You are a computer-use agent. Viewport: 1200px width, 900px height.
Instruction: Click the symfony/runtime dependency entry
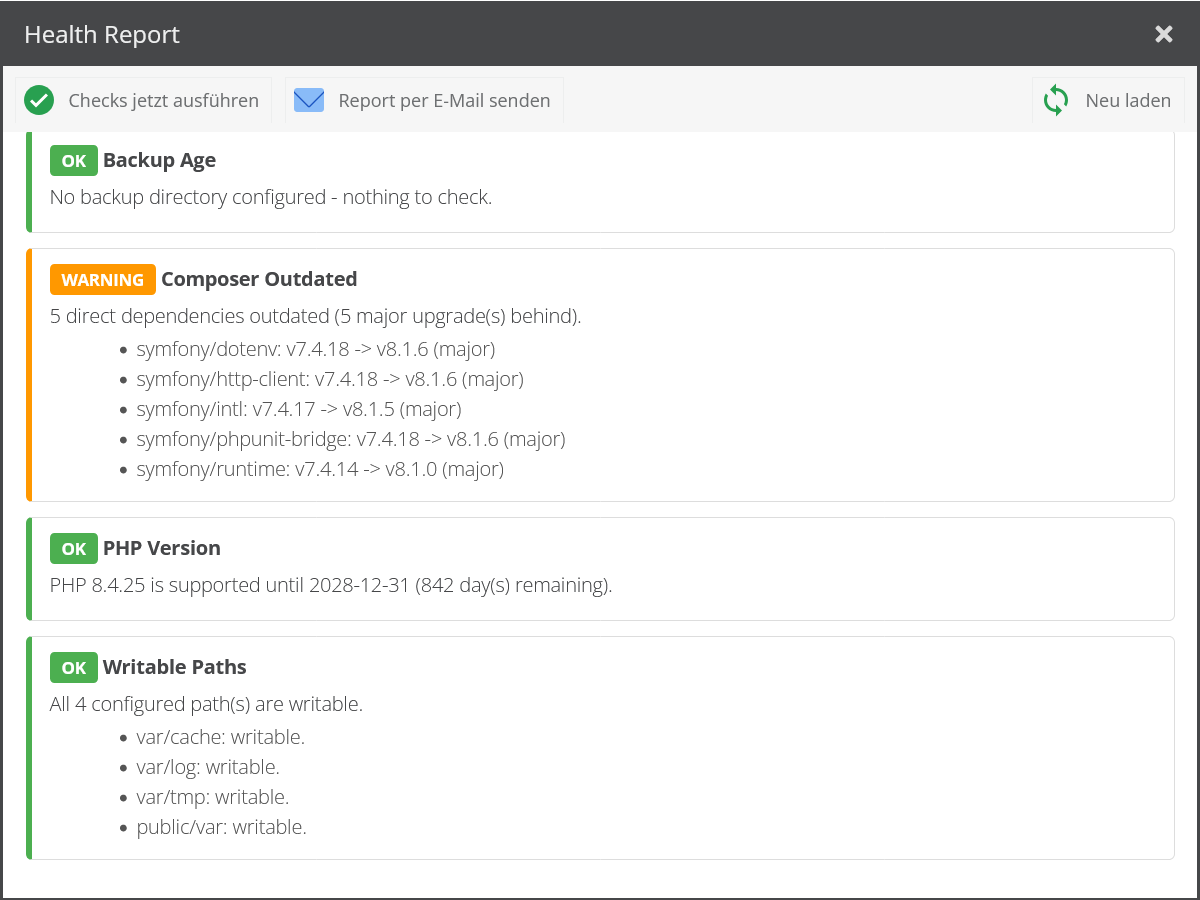pyautogui.click(x=320, y=469)
